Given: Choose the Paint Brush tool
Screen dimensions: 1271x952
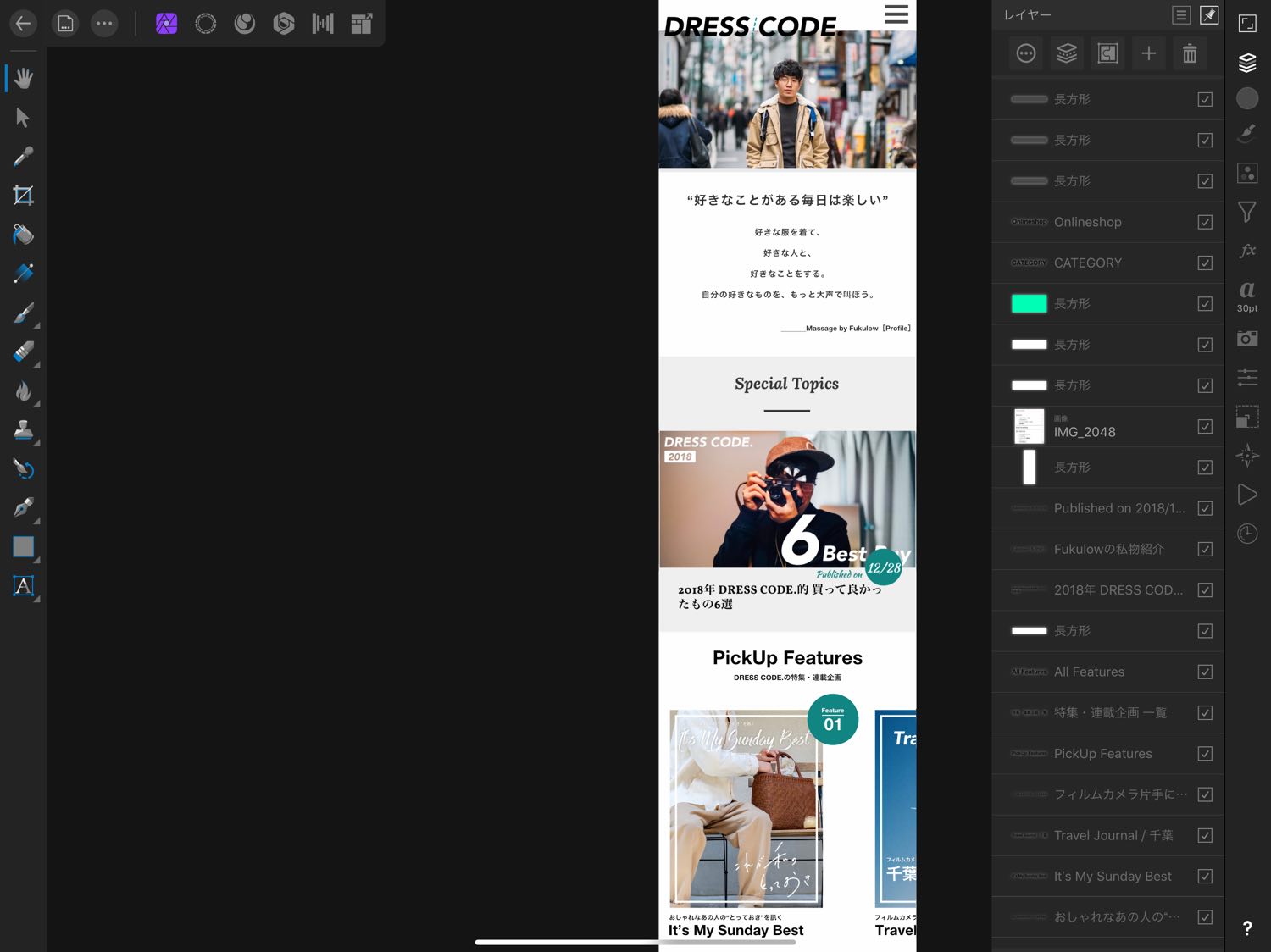Looking at the screenshot, I should pyautogui.click(x=23, y=313).
